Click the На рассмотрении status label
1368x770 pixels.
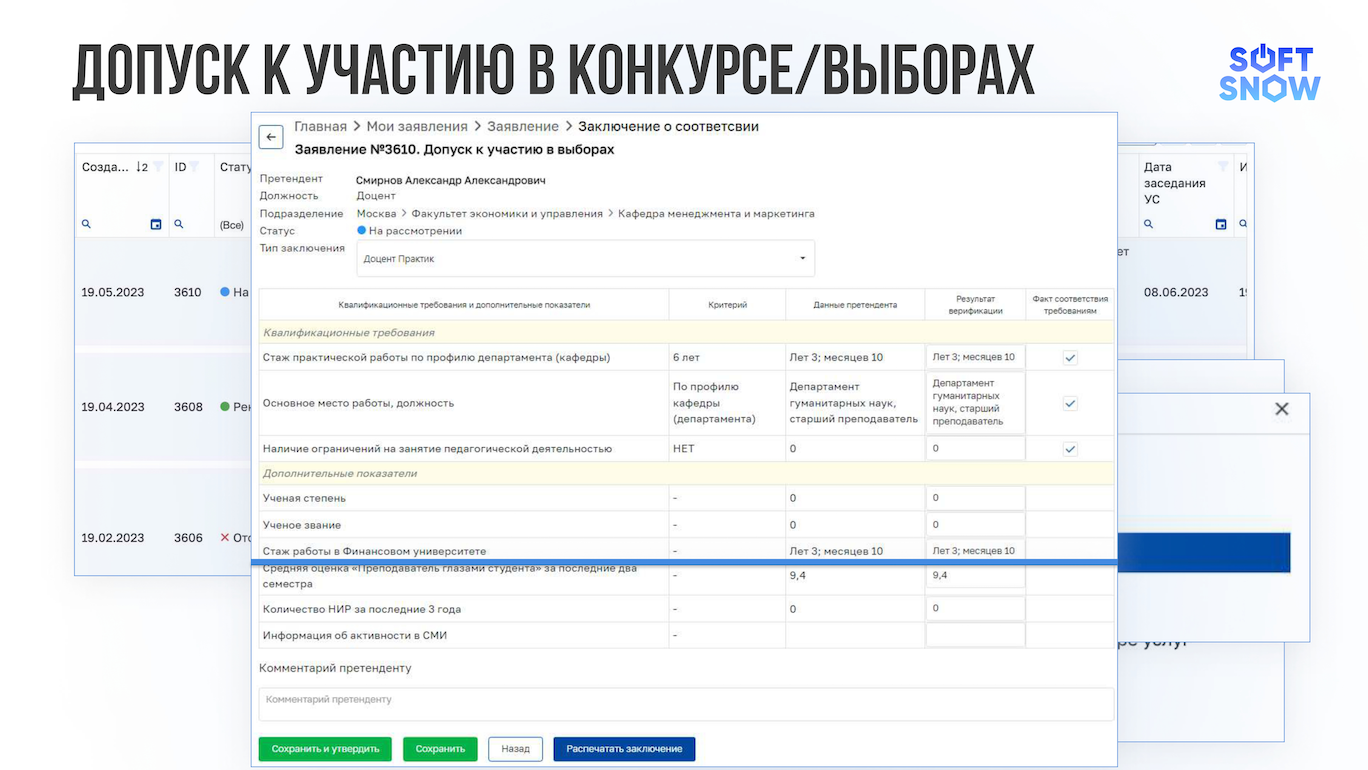[415, 231]
